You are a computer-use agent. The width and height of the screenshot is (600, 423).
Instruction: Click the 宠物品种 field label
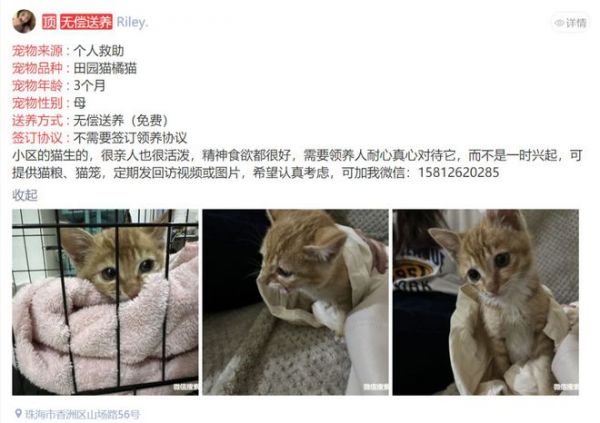37,68
